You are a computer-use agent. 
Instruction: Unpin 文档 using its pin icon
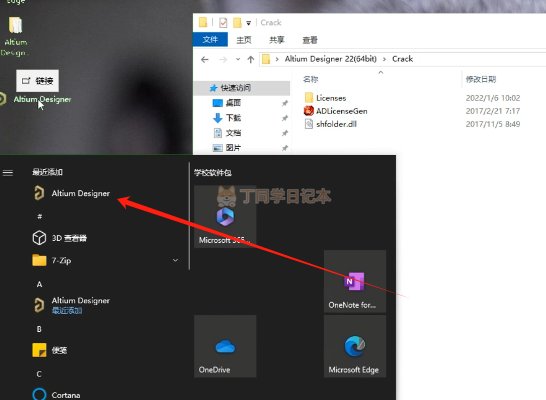pos(285,133)
